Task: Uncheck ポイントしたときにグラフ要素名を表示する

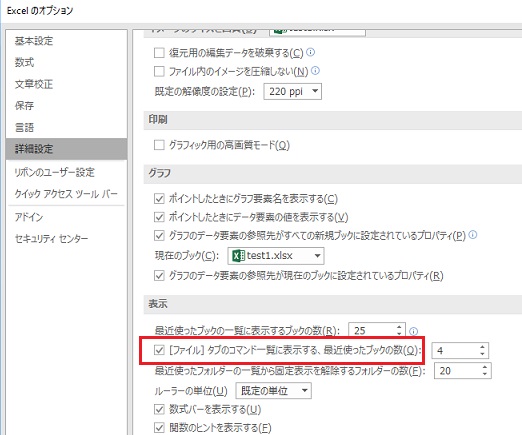Action: pos(159,199)
